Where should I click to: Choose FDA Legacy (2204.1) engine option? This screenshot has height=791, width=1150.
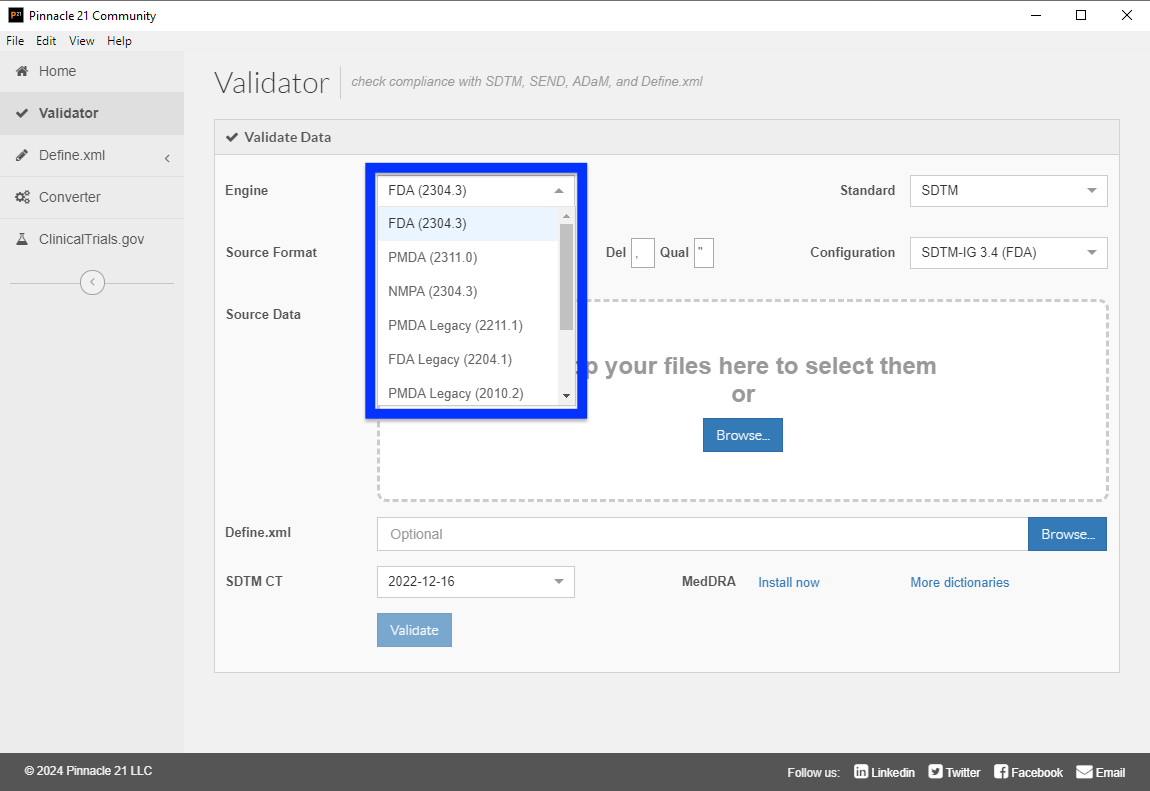(x=468, y=359)
